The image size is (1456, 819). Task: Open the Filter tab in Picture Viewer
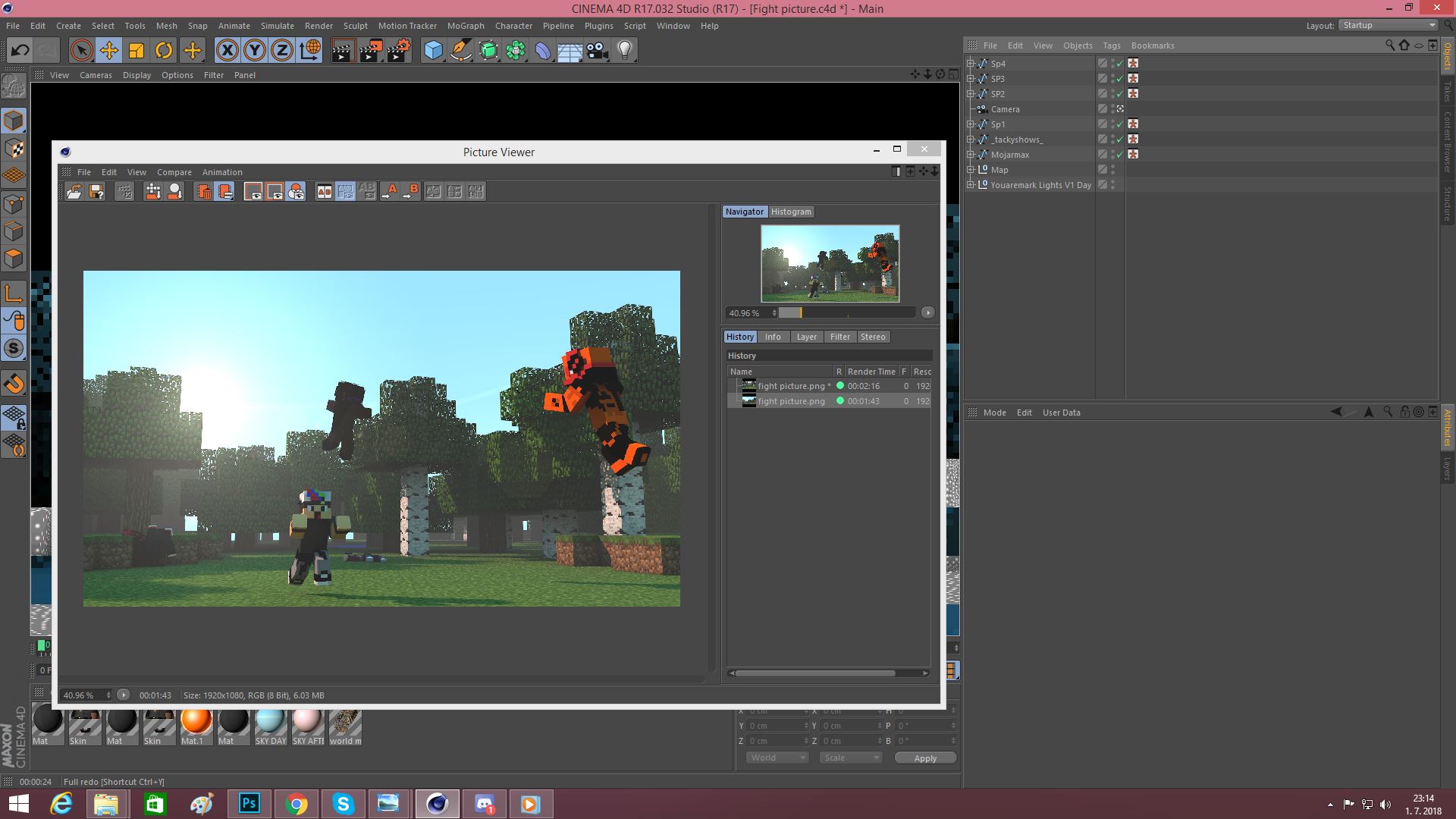click(x=839, y=337)
